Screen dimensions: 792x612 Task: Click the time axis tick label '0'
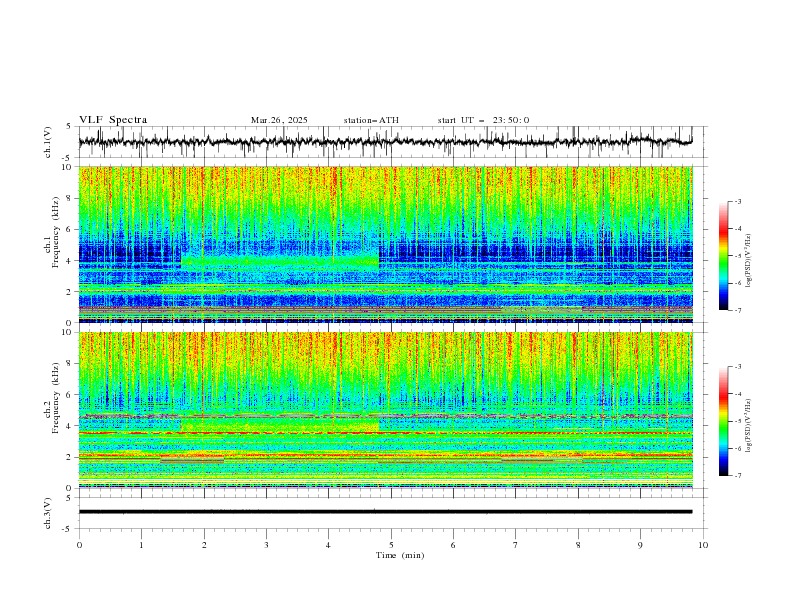pyautogui.click(x=79, y=545)
